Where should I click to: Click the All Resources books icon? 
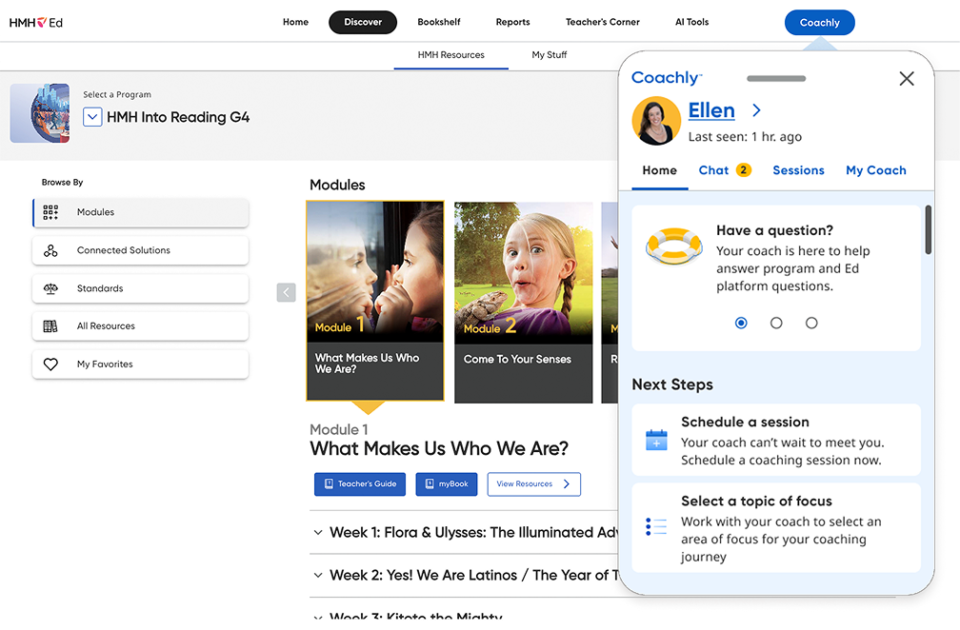(x=50, y=326)
